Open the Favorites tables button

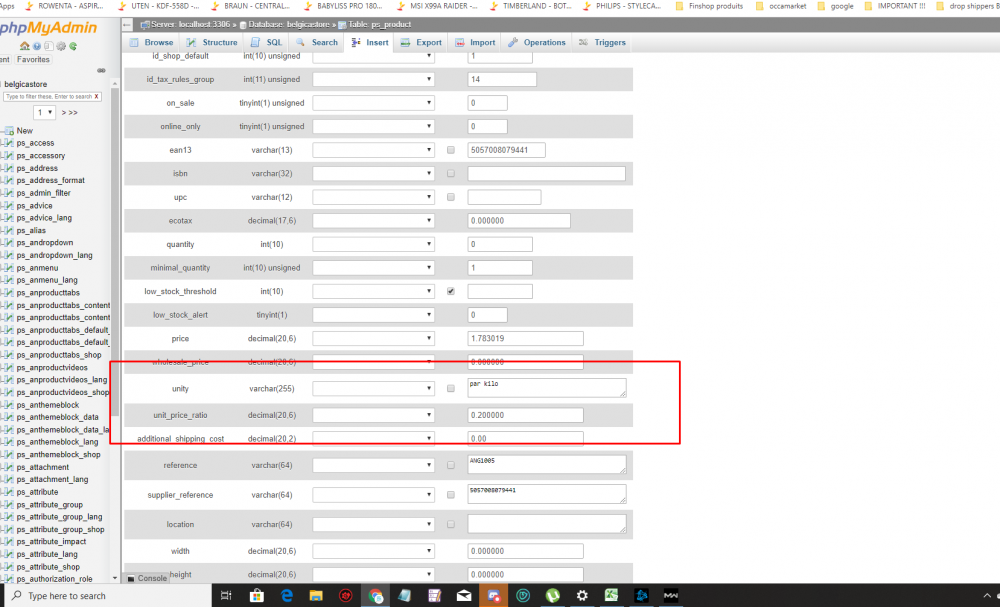[33, 59]
